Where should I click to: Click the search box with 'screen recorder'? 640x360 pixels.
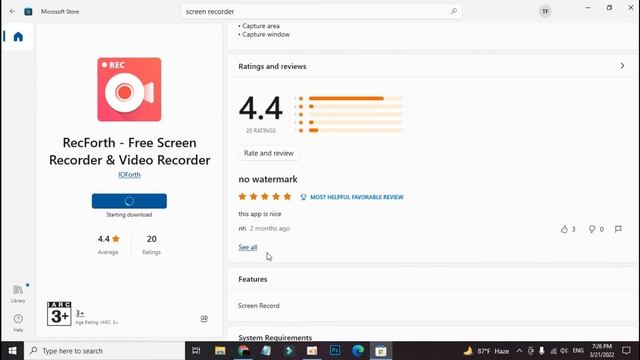[322, 11]
